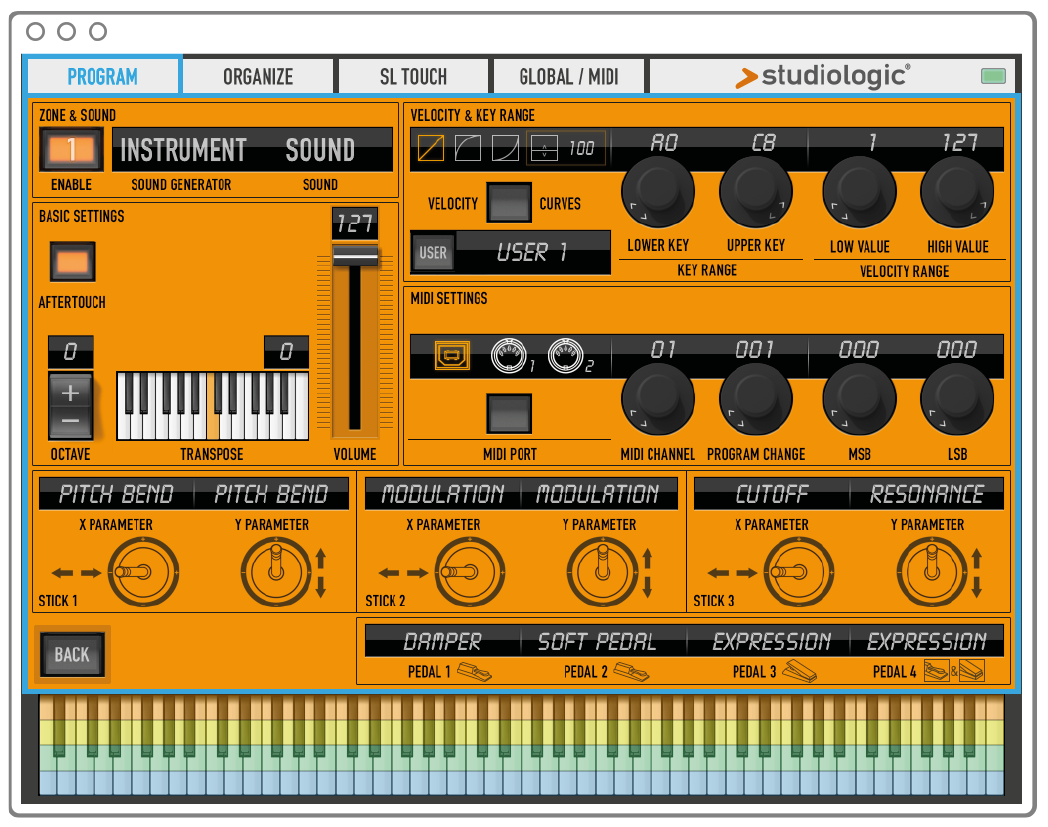This screenshot has height=827, width=1048.
Task: Open the Global / MIDI tab
Action: 569,76
